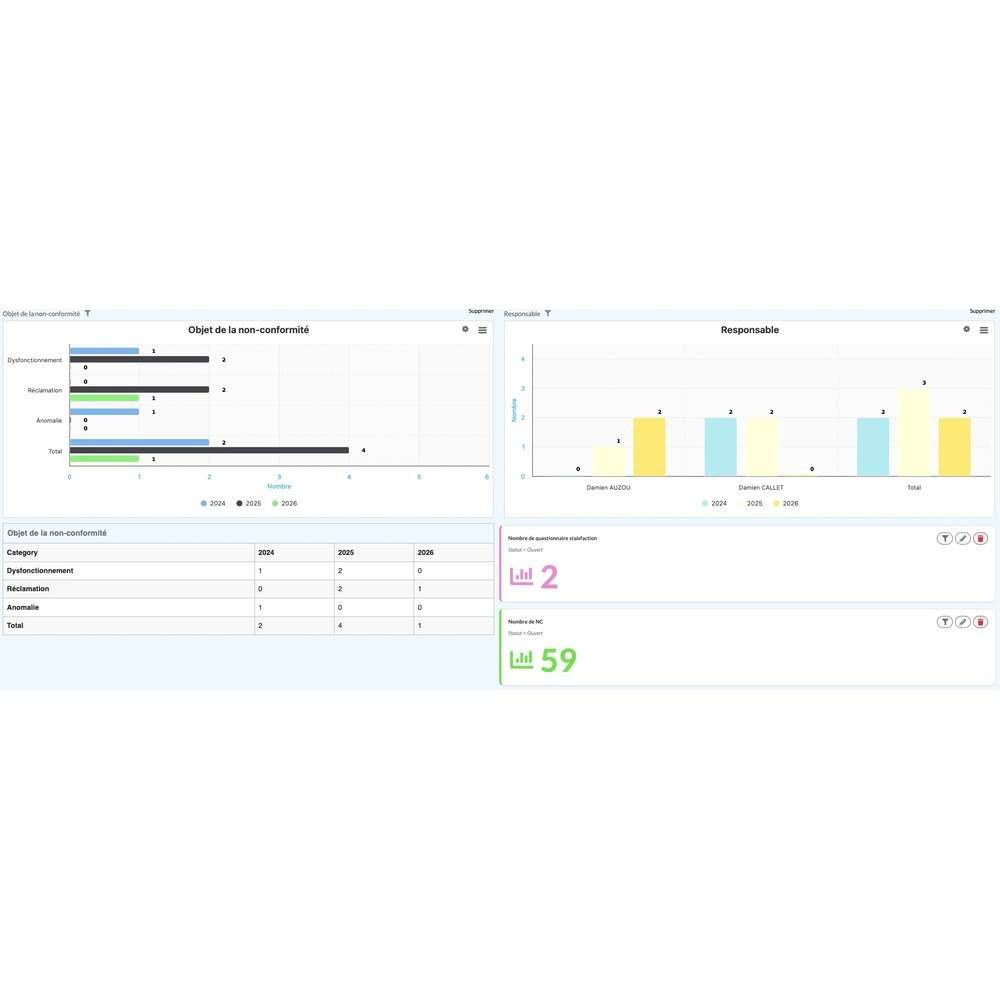Screen dimensions: 1000x1000
Task: Toggle the 2024 series in non-conformité chart legend
Action: (213, 503)
